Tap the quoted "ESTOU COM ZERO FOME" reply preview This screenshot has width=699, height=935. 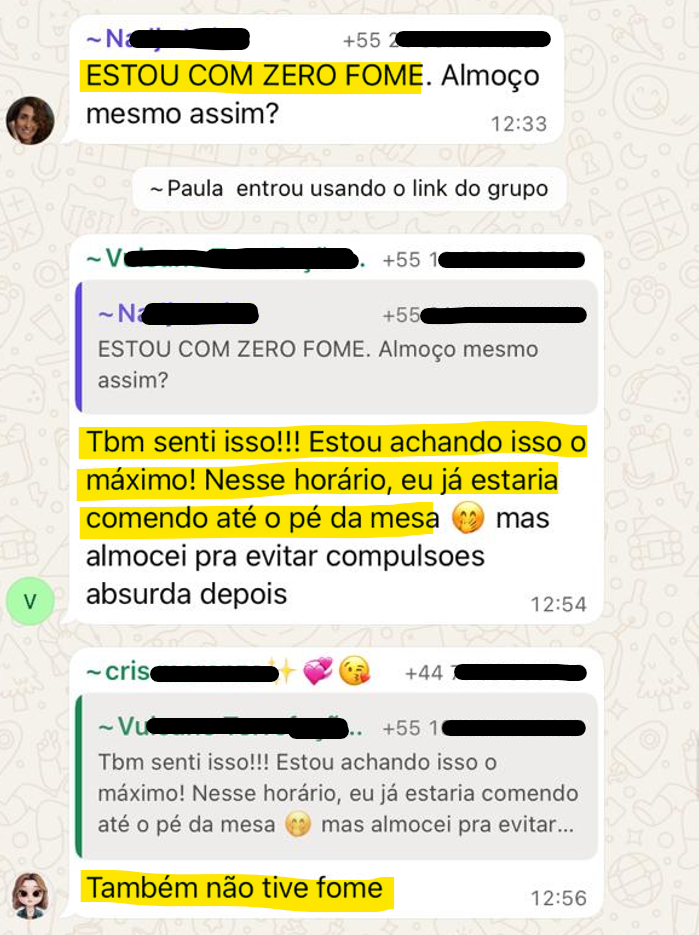pos(338,347)
